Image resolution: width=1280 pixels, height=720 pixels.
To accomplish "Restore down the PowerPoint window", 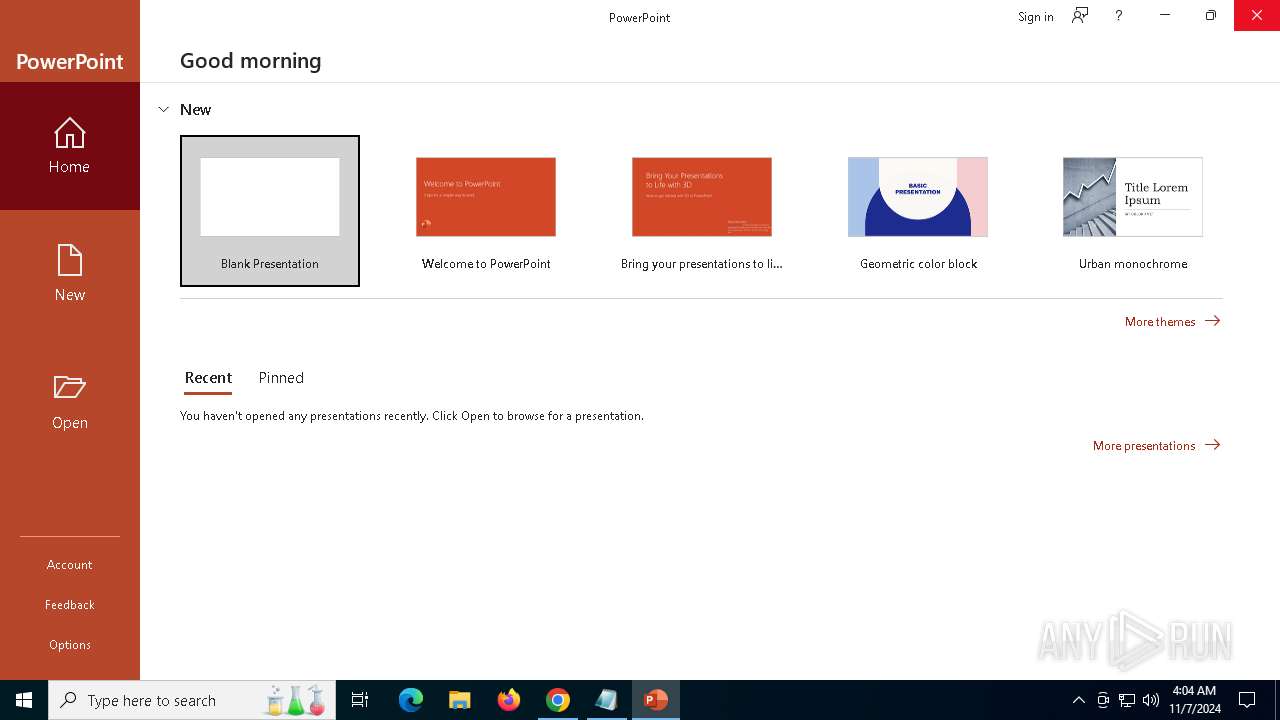I will tap(1211, 15).
